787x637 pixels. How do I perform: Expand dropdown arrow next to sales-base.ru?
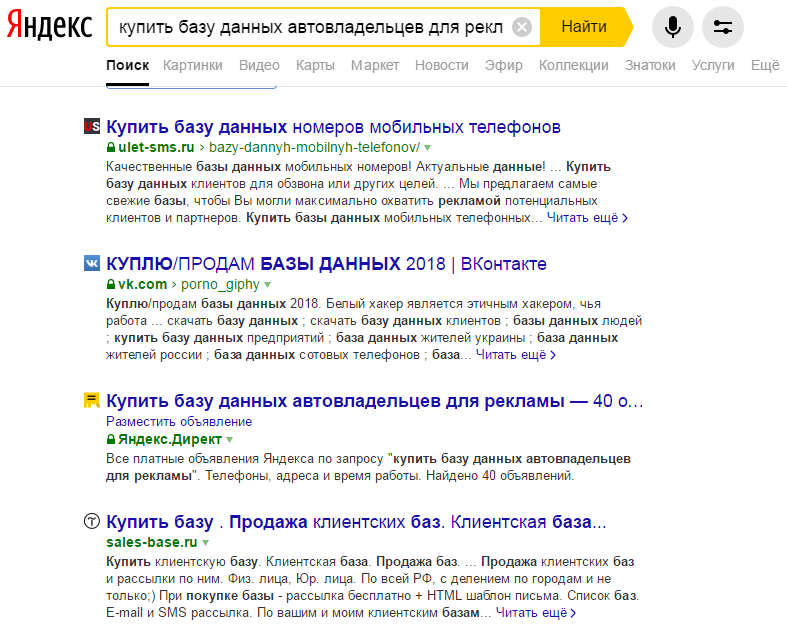coord(205,543)
